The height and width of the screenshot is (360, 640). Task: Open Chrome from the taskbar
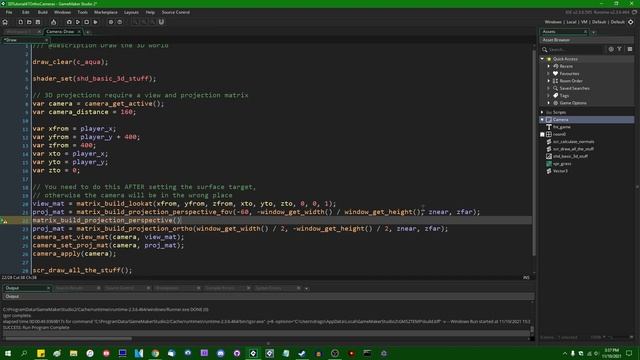pos(155,353)
